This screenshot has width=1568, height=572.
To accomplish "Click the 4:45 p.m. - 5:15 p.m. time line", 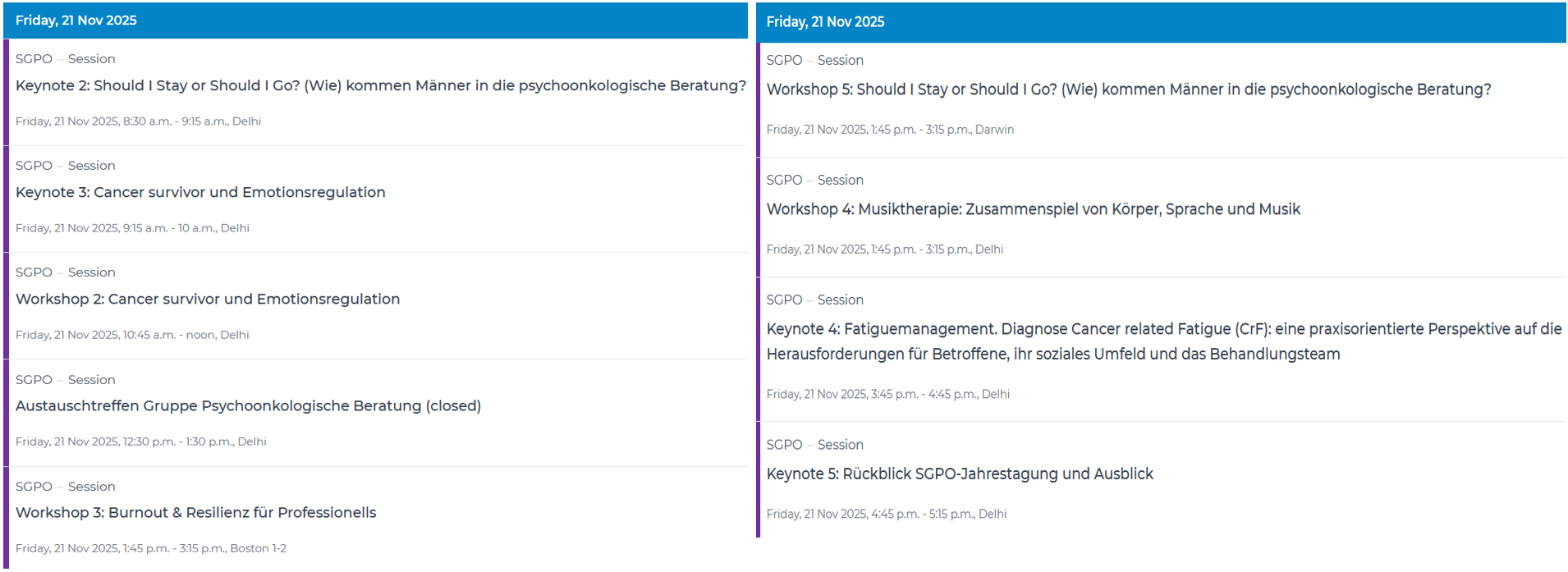I will [886, 514].
